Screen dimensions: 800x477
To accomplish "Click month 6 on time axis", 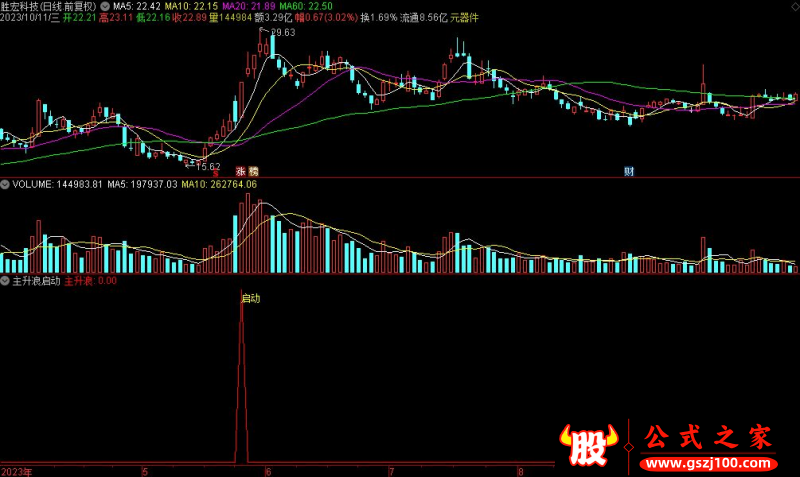I will tap(268, 472).
